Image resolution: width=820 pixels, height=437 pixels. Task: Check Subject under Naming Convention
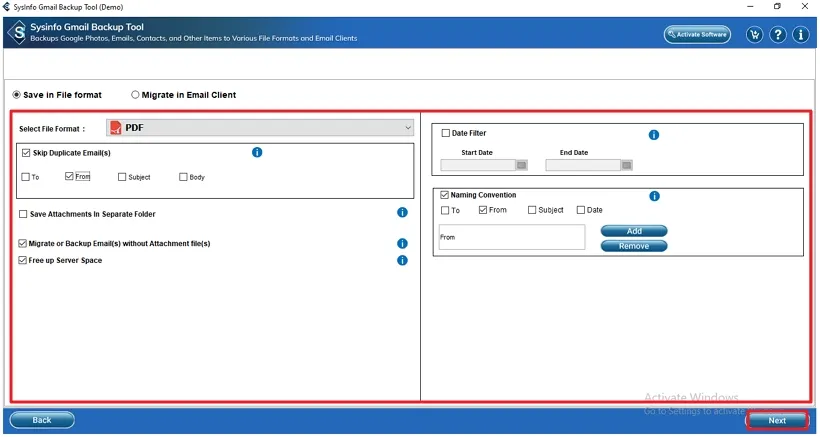coord(532,210)
